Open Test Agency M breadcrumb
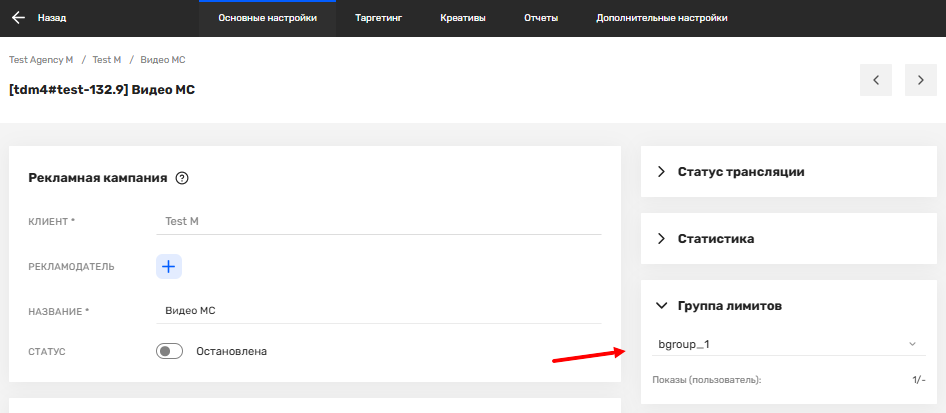 click(x=41, y=60)
